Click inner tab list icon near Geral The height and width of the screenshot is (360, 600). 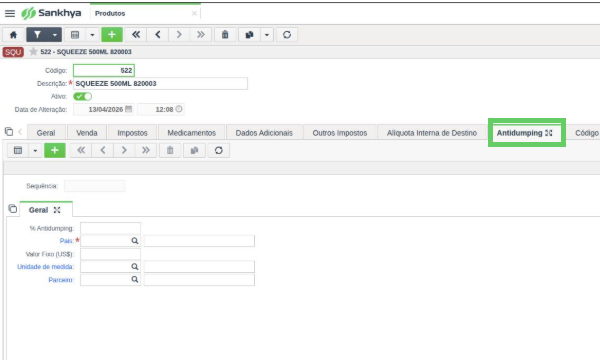[x=13, y=209]
